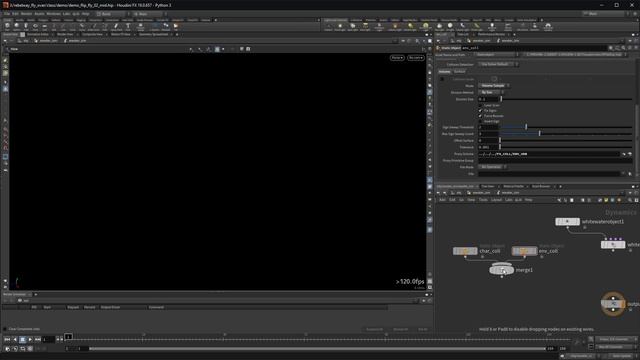The width and height of the screenshot is (640, 360).
Task: Open the Render menu in main menu bar
Action: click(x=27, y=14)
